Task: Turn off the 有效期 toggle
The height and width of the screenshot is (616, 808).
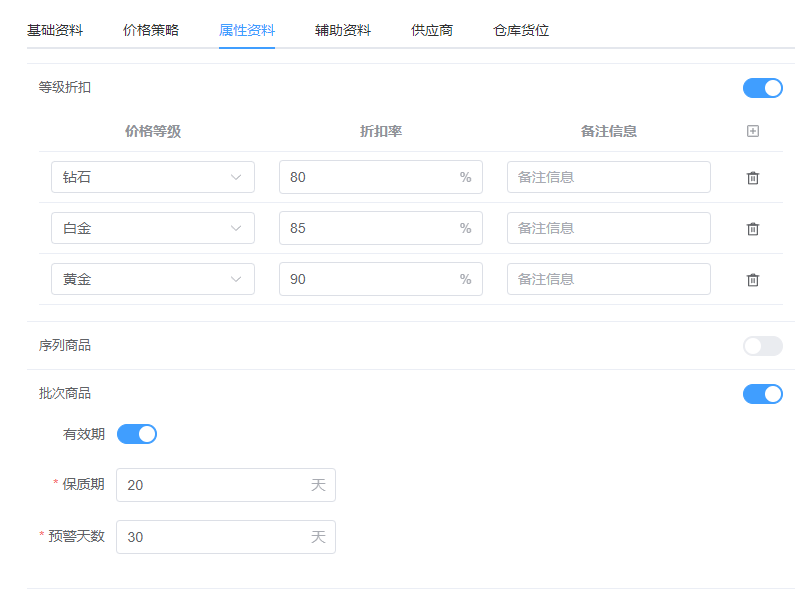Action: [x=137, y=434]
